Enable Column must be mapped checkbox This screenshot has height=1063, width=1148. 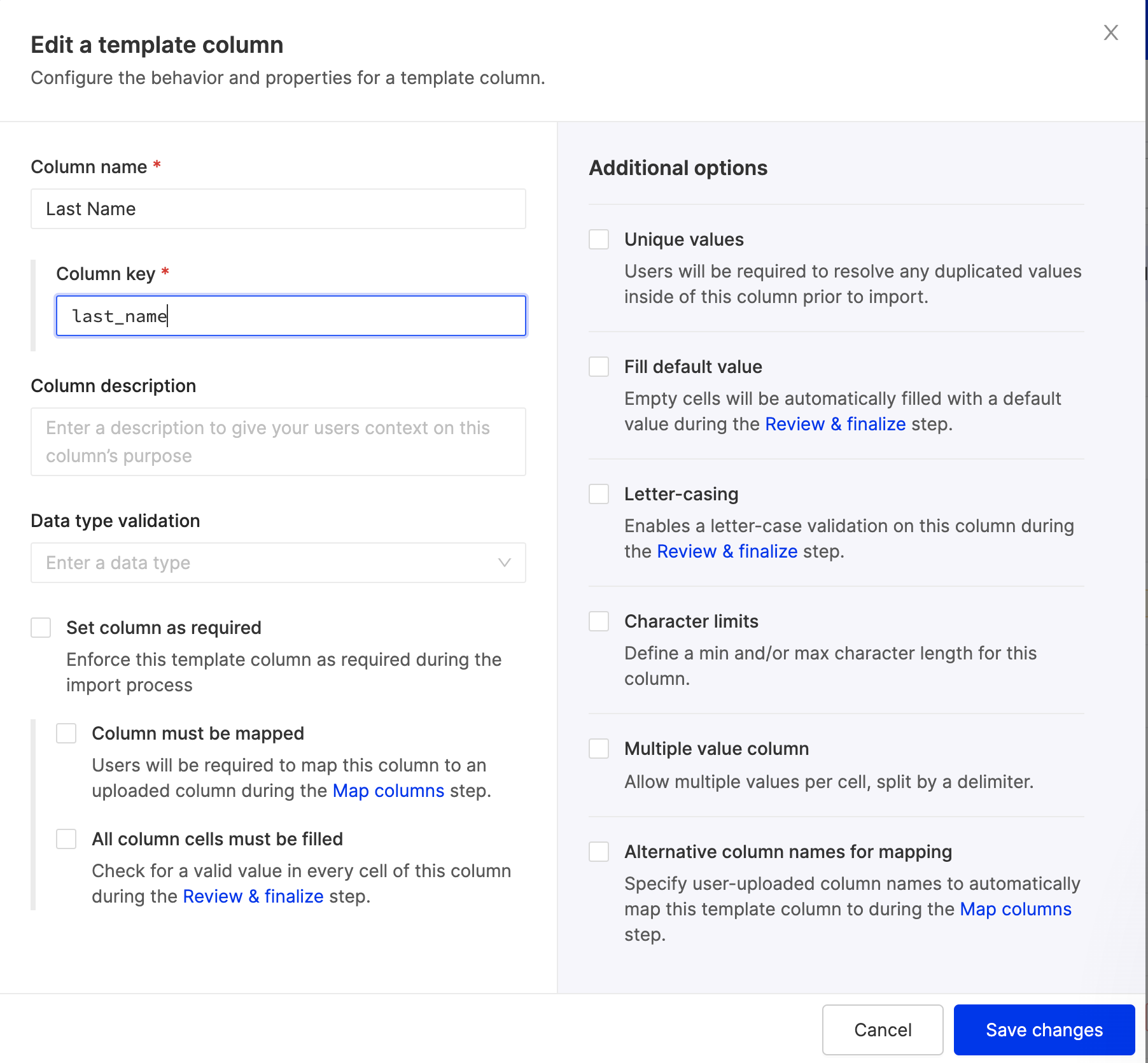tap(67, 734)
